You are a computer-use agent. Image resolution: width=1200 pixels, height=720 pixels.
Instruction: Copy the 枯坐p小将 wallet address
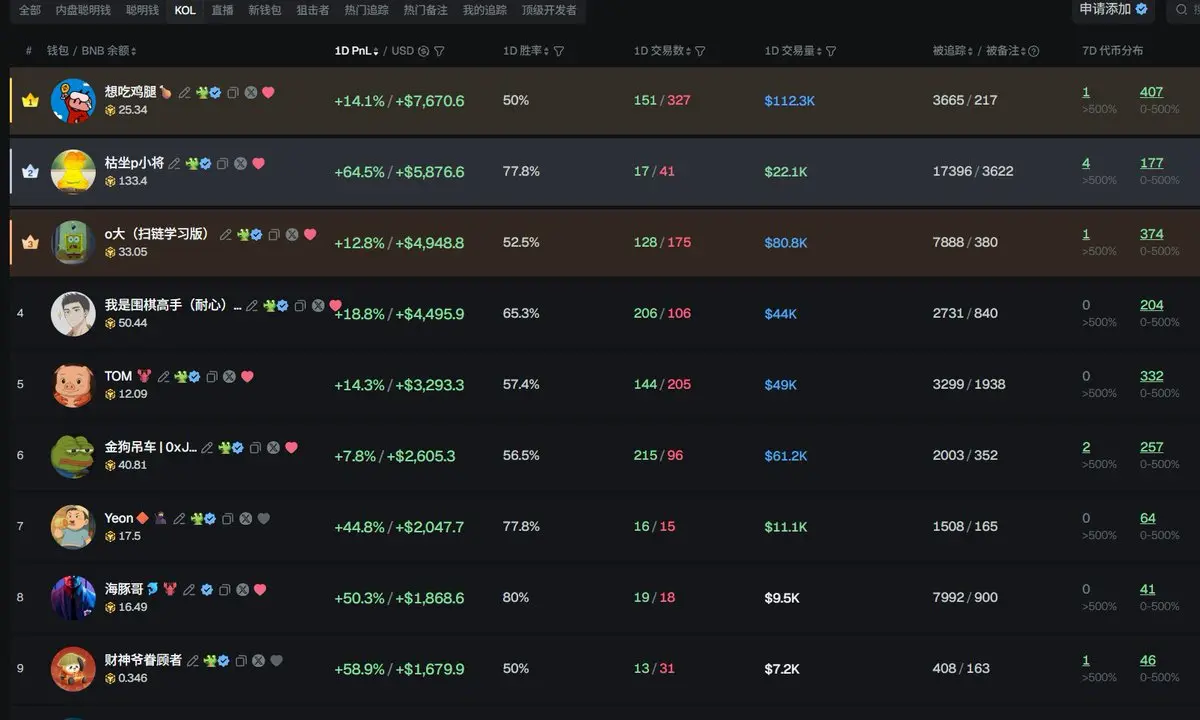coord(222,164)
